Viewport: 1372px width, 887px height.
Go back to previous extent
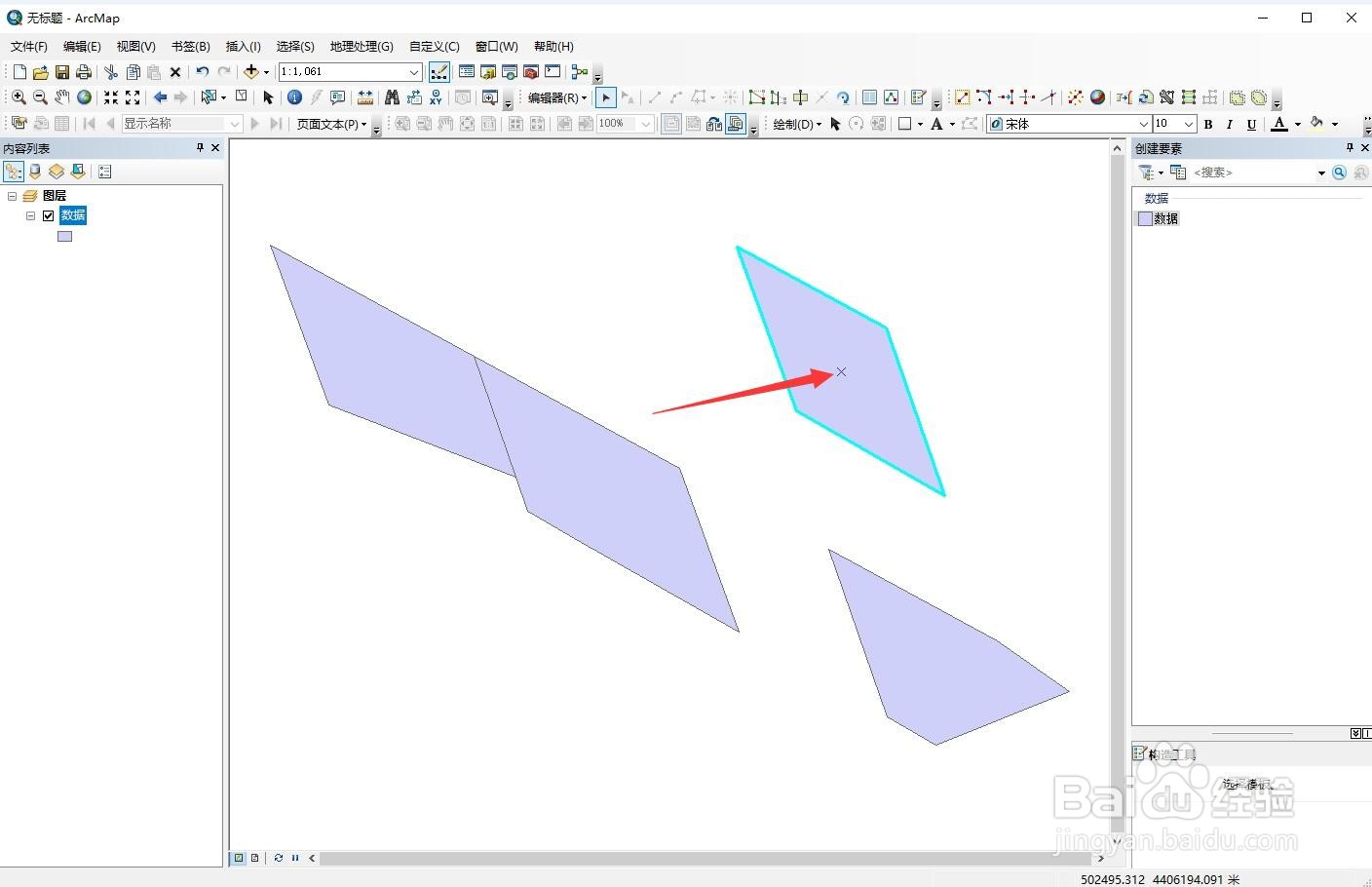[160, 97]
